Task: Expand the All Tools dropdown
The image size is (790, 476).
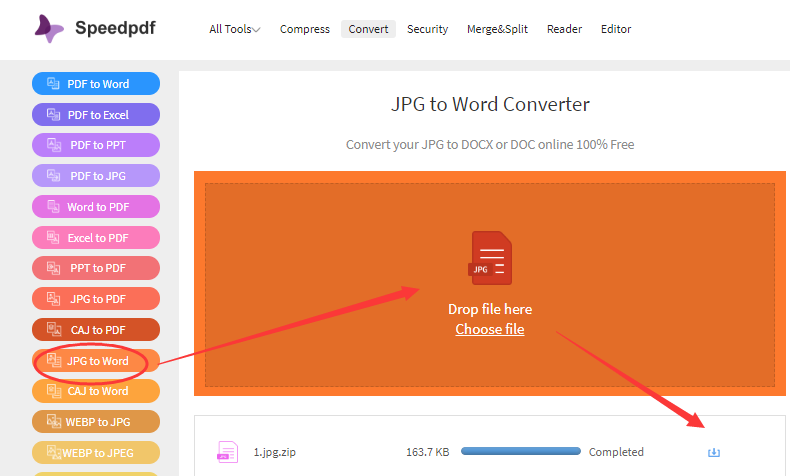Action: 235,29
